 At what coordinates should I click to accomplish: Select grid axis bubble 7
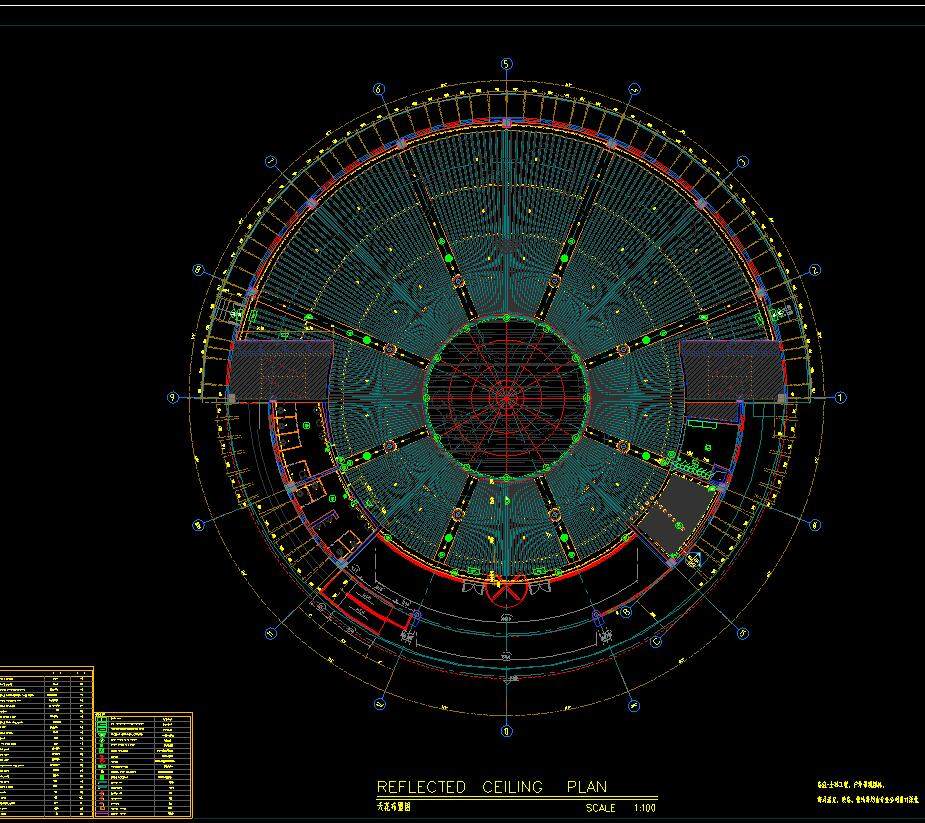[271, 162]
